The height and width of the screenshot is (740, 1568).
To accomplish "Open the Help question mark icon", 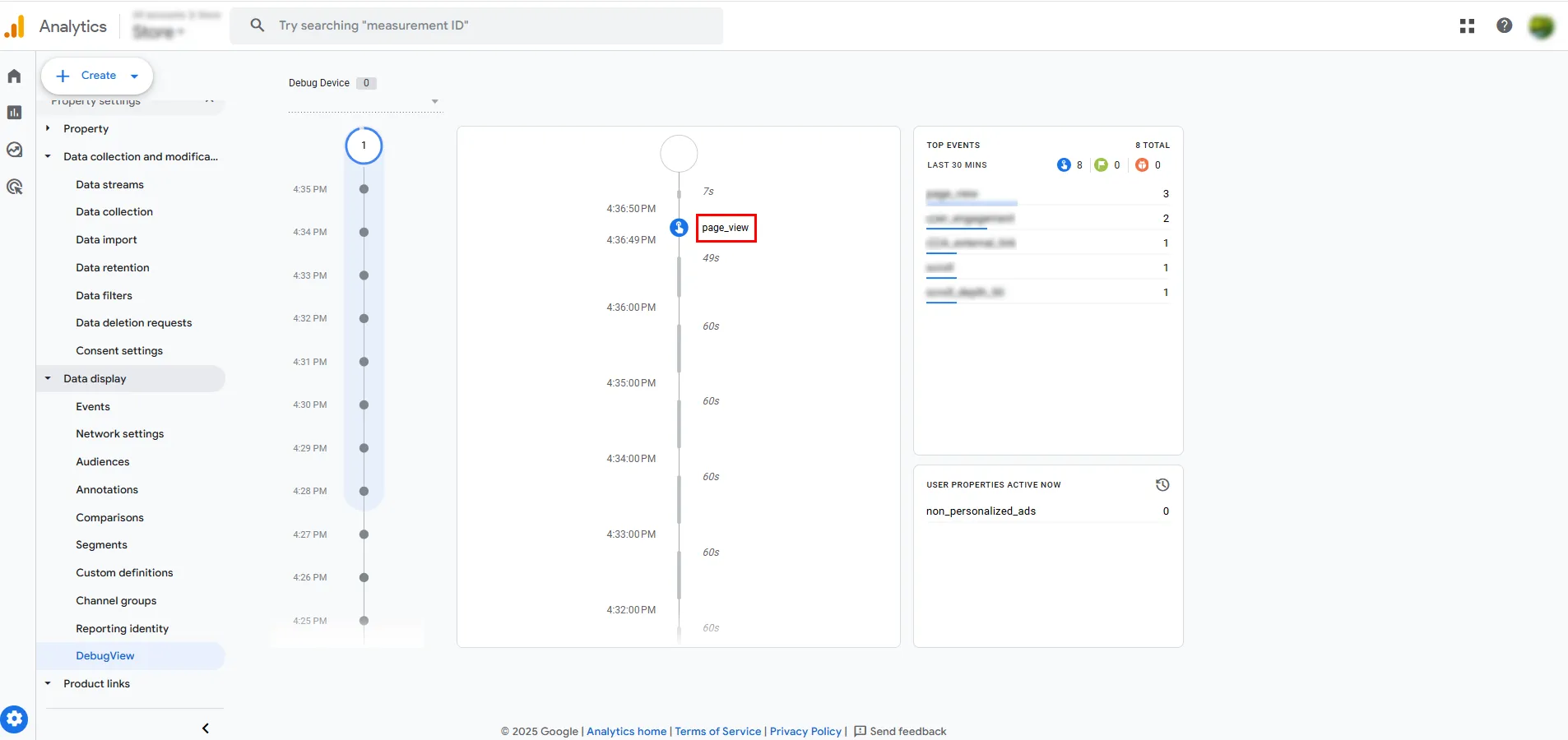I will pyautogui.click(x=1504, y=25).
